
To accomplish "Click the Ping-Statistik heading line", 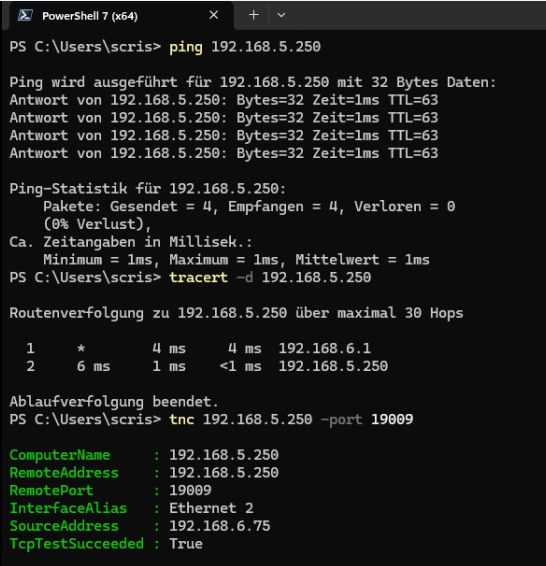I will pos(147,189).
